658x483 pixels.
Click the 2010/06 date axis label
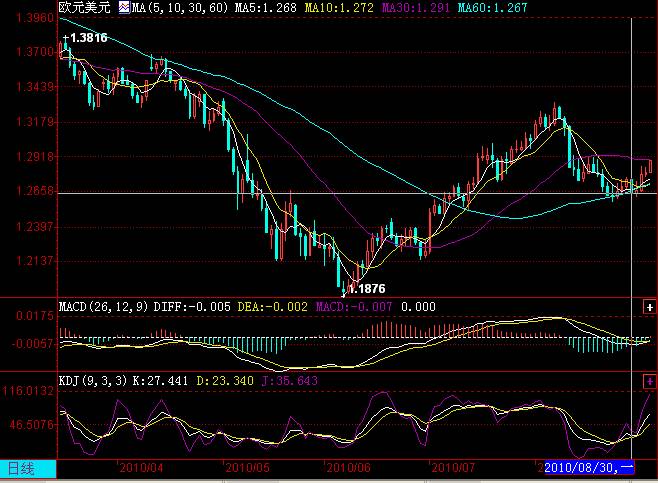coord(348,467)
